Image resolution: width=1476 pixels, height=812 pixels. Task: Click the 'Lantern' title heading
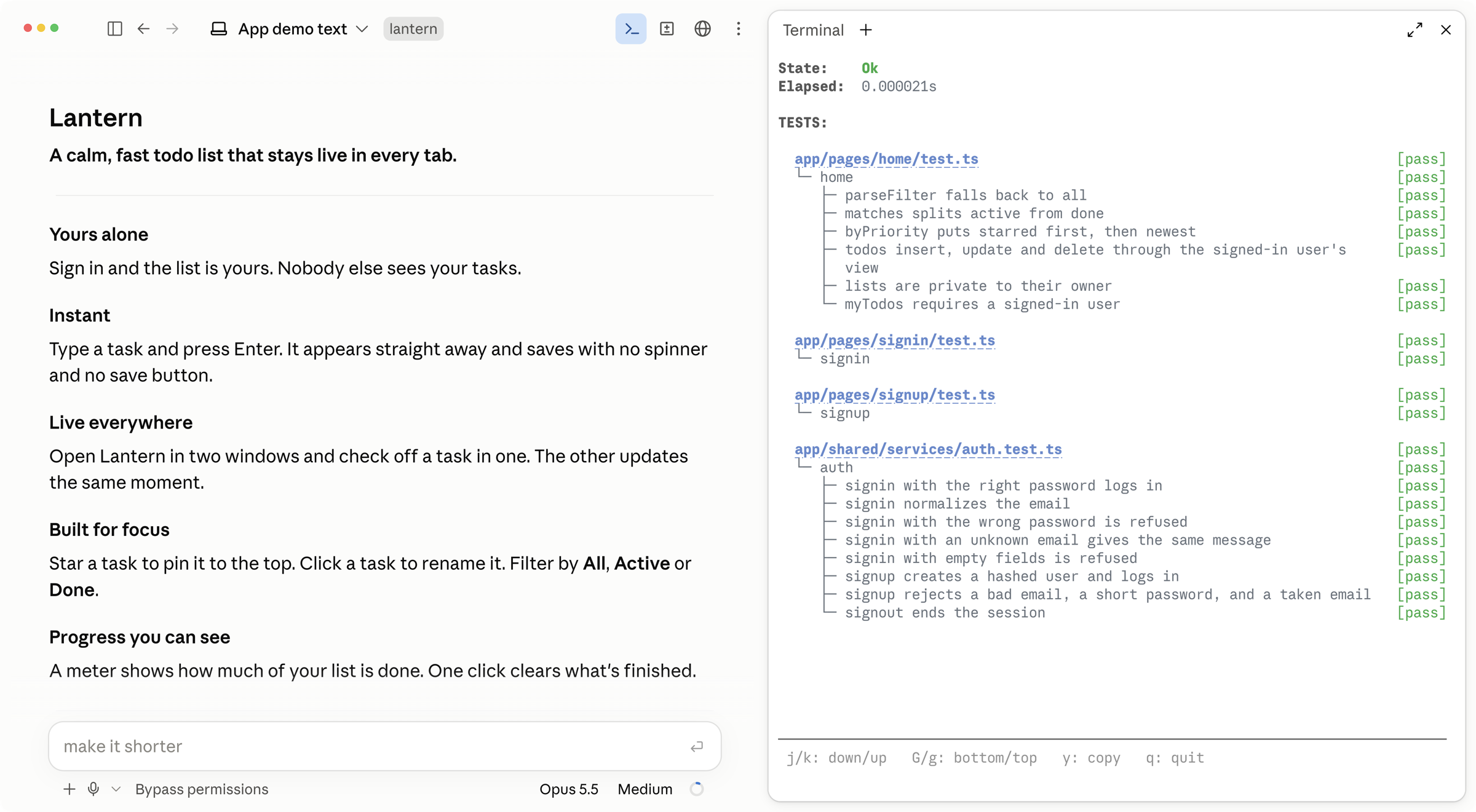[x=96, y=118]
